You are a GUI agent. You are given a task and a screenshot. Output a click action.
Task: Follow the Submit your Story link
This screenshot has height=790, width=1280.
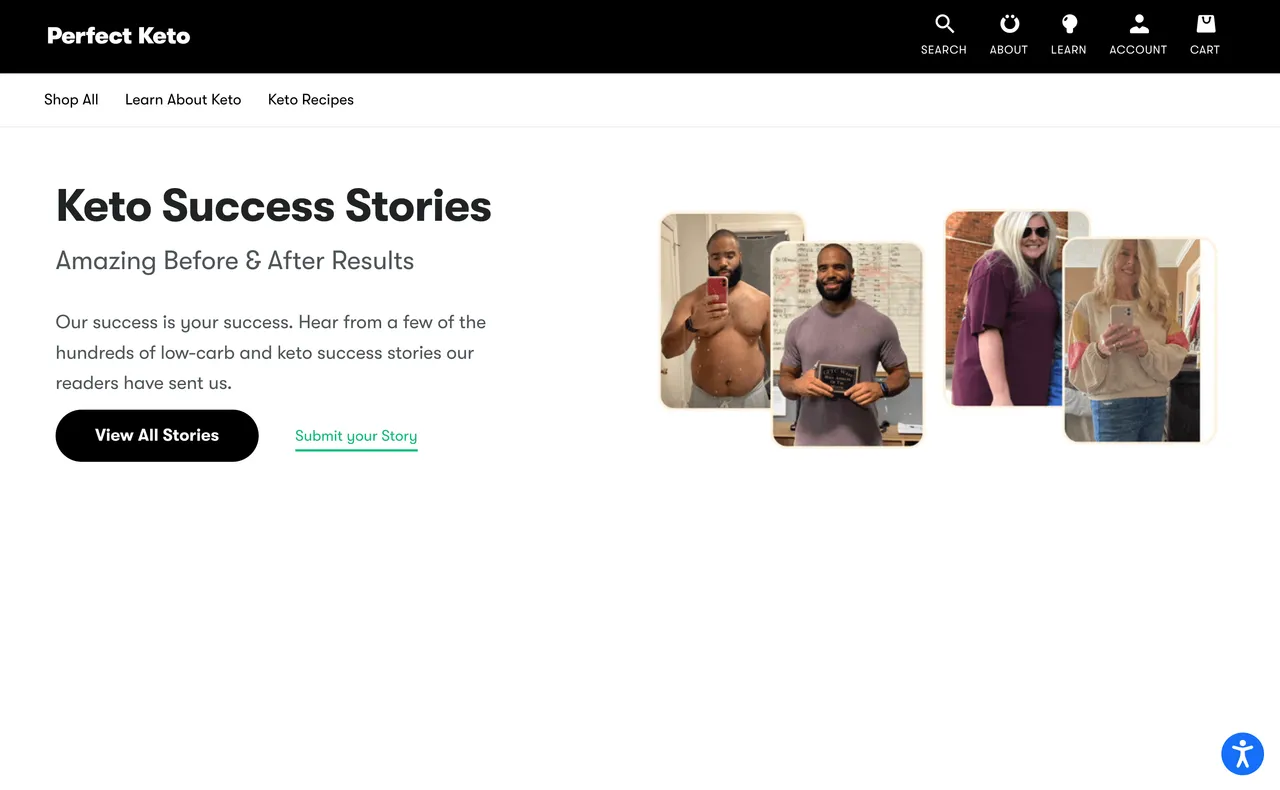click(356, 436)
